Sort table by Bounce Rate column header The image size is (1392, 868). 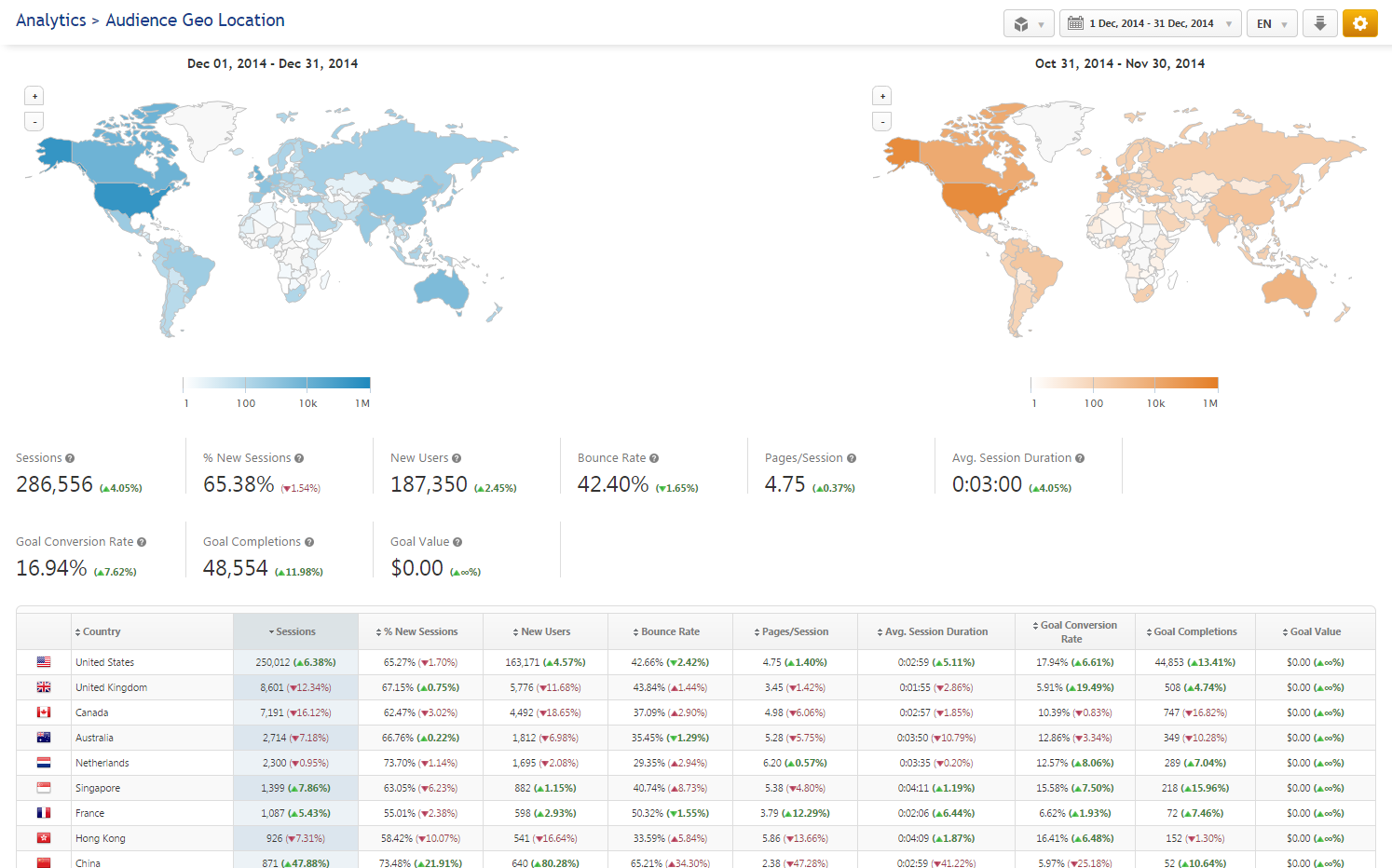click(669, 631)
